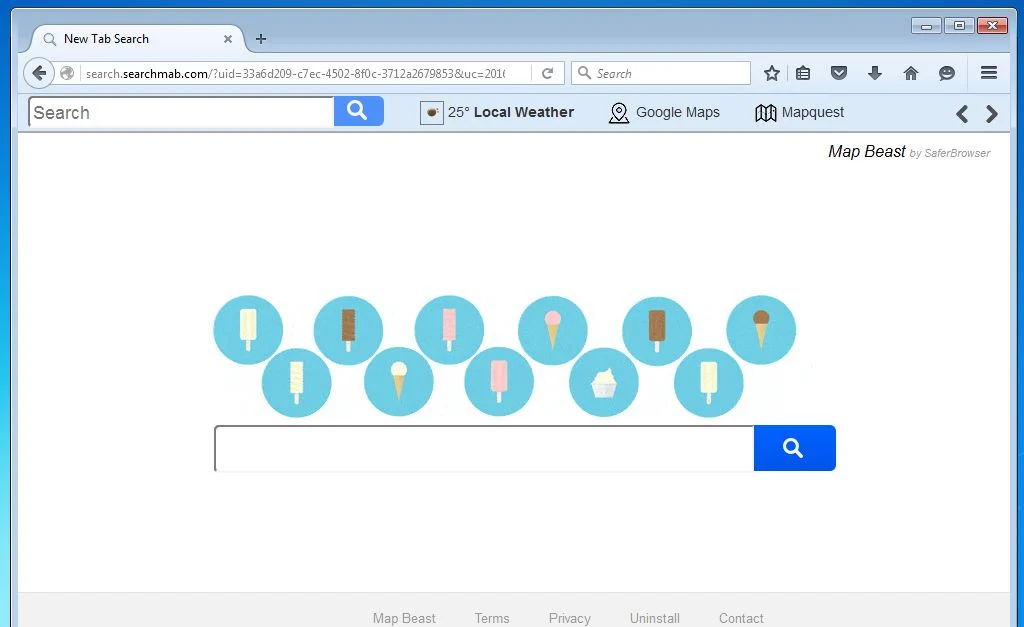
Task: Click the browser back arrow button
Action: tap(39, 73)
